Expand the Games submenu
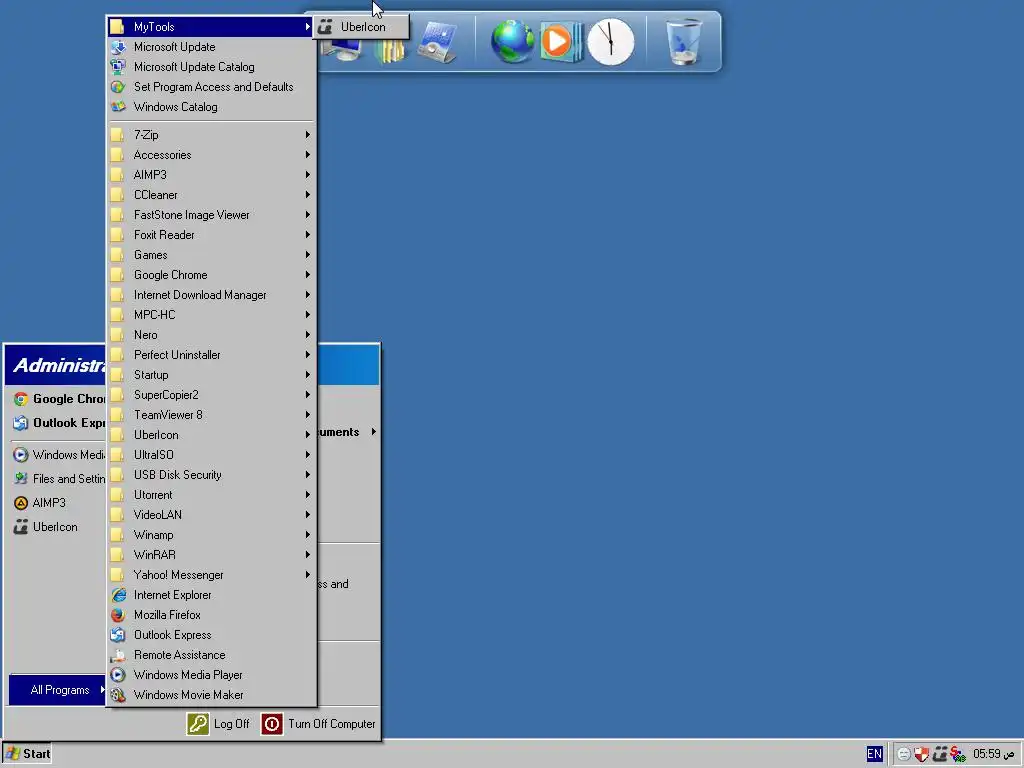 tap(212, 255)
